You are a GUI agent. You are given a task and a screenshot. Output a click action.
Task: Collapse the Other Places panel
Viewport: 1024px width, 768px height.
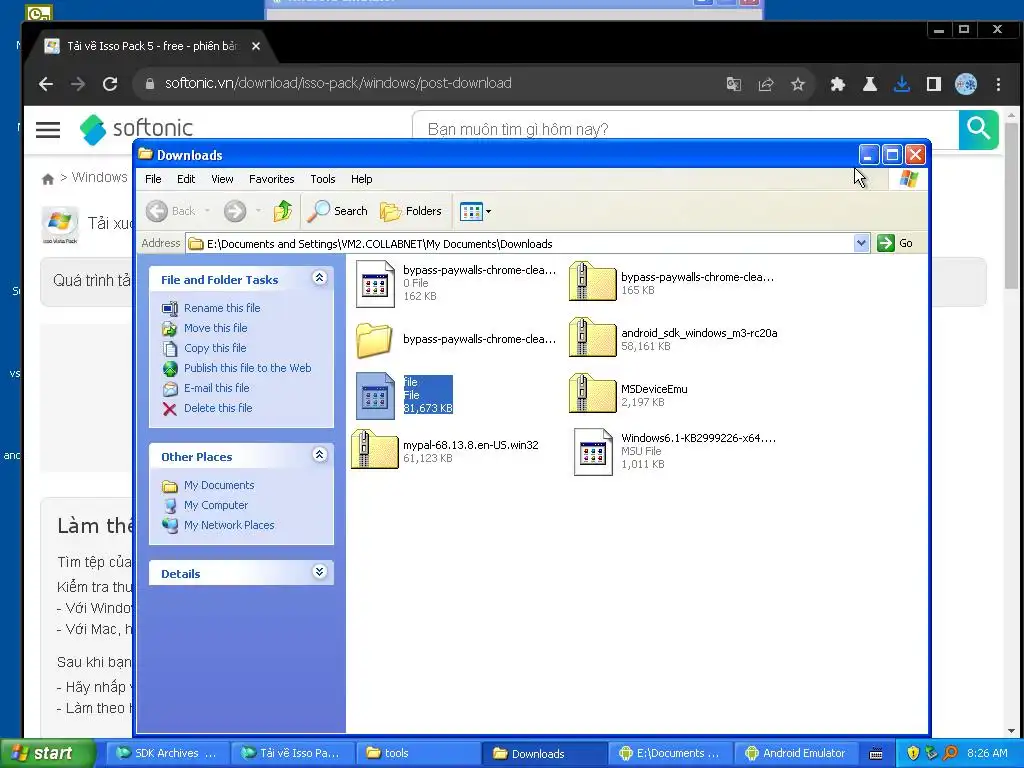pyautogui.click(x=319, y=455)
